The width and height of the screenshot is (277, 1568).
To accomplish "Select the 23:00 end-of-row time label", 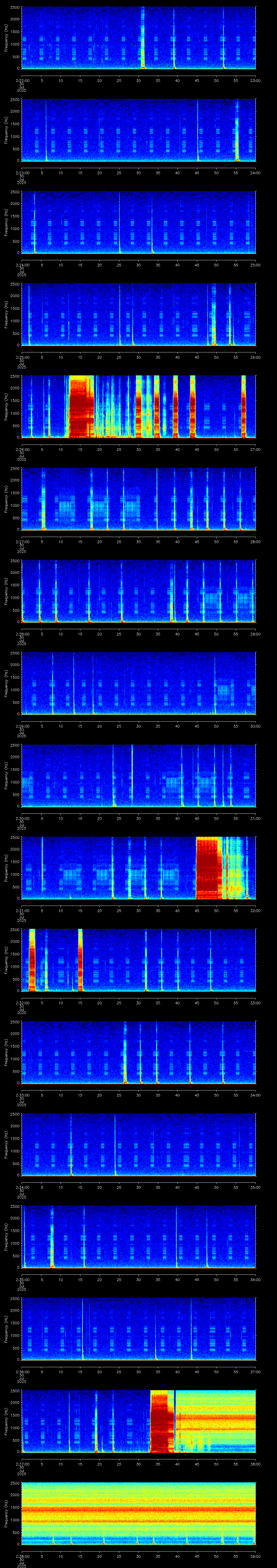I will coord(255,80).
